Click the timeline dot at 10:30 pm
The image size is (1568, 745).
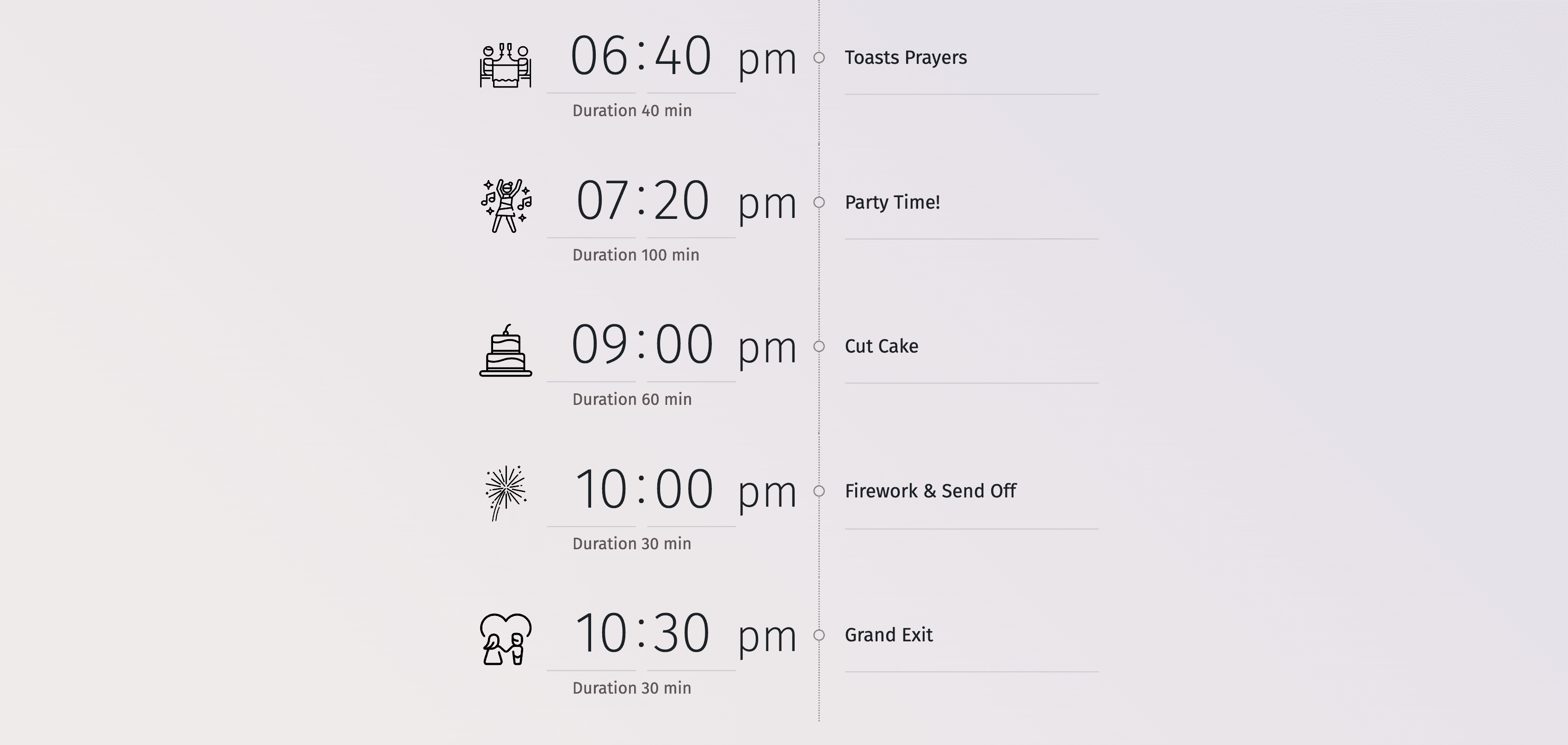click(x=820, y=633)
